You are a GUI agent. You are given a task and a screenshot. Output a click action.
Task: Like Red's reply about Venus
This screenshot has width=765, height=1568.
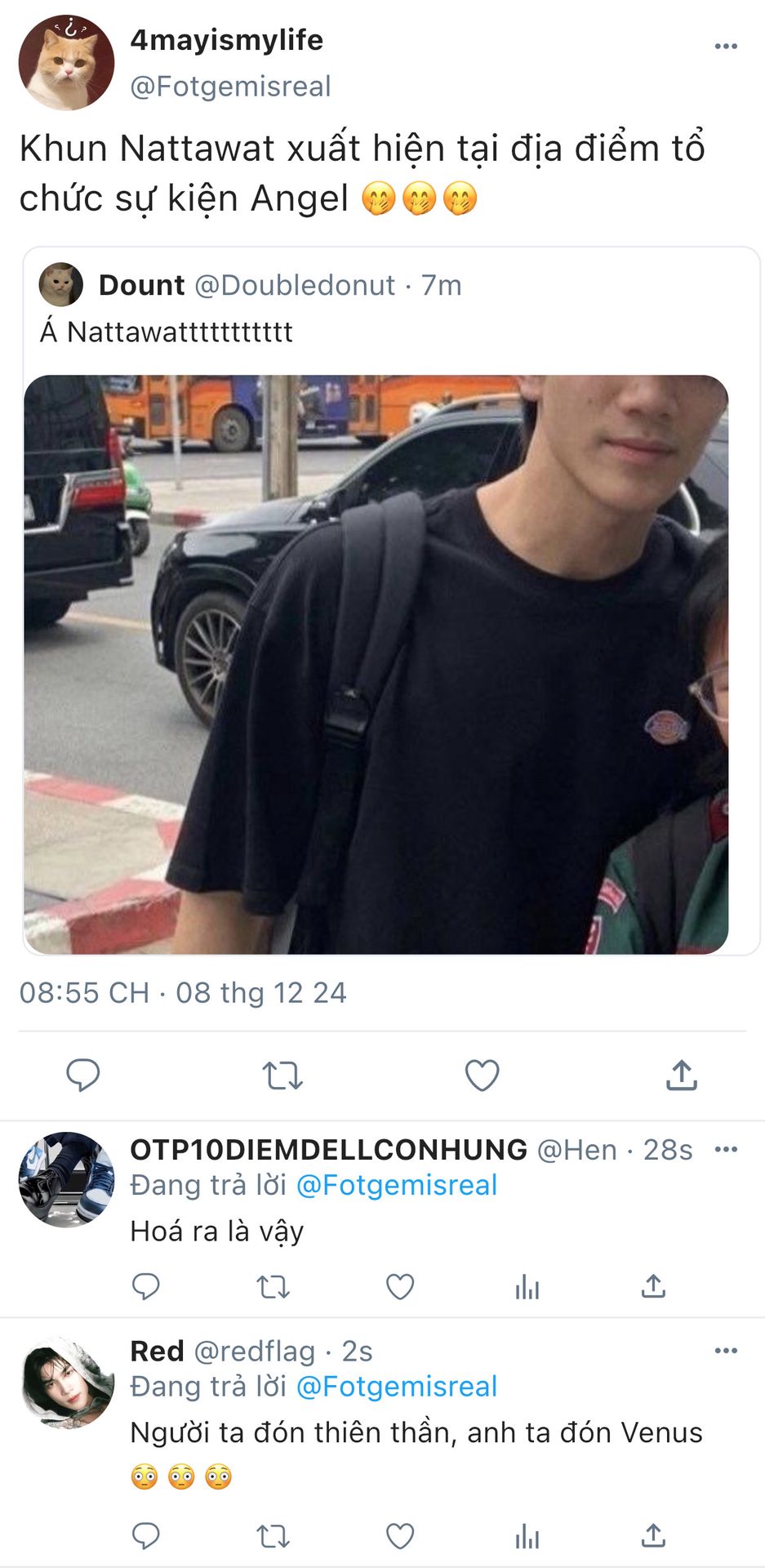399,1536
